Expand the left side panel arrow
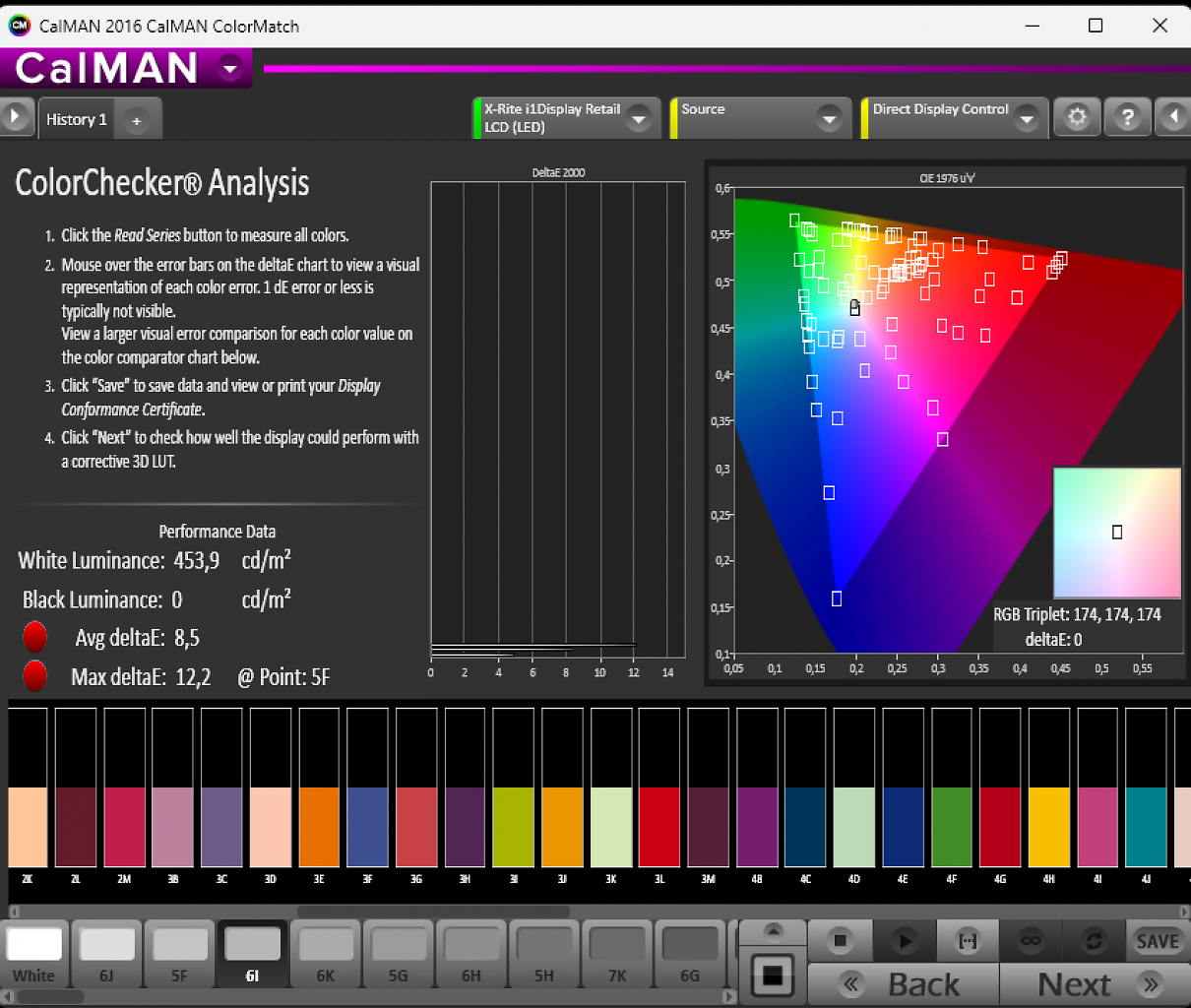 15,117
